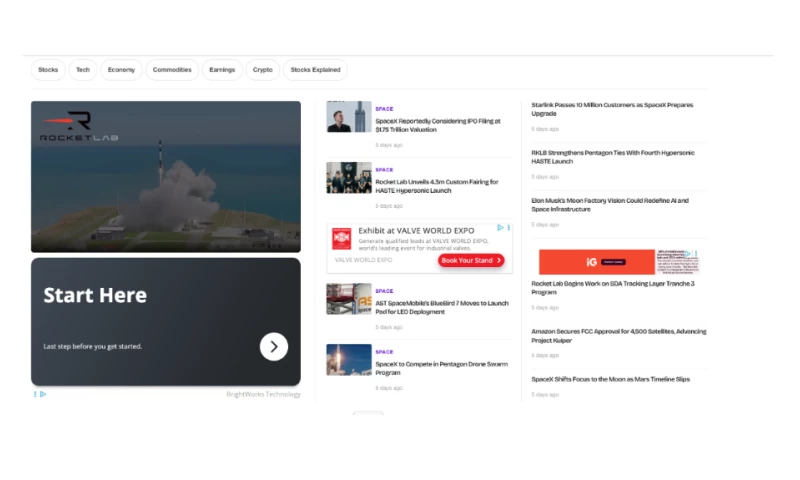800x480 pixels.
Task: Open AST SpaceMobile BlueBird thumbnail
Action: click(349, 299)
